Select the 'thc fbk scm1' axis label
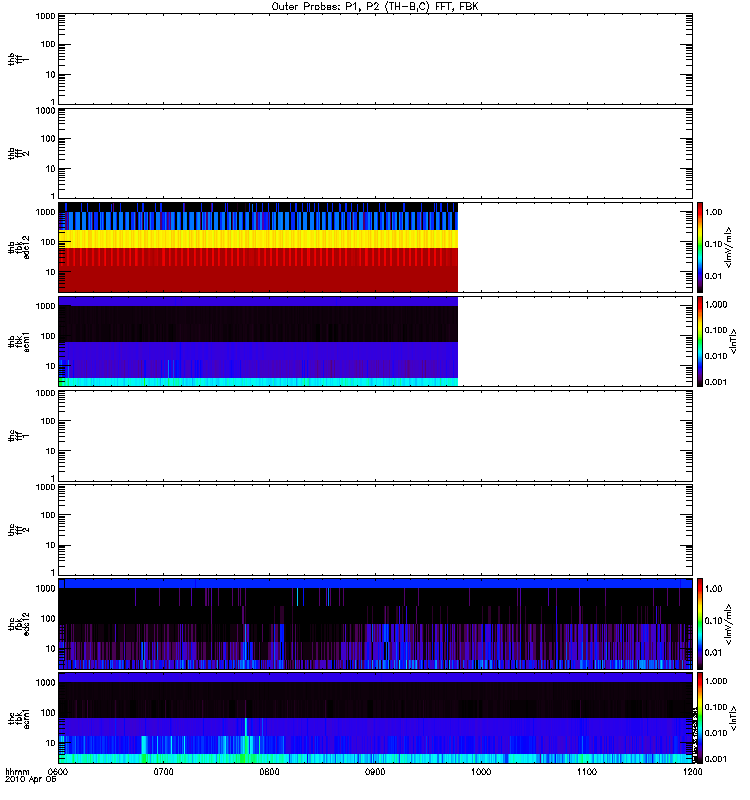Screen dimensions: 750x800 point(18,718)
